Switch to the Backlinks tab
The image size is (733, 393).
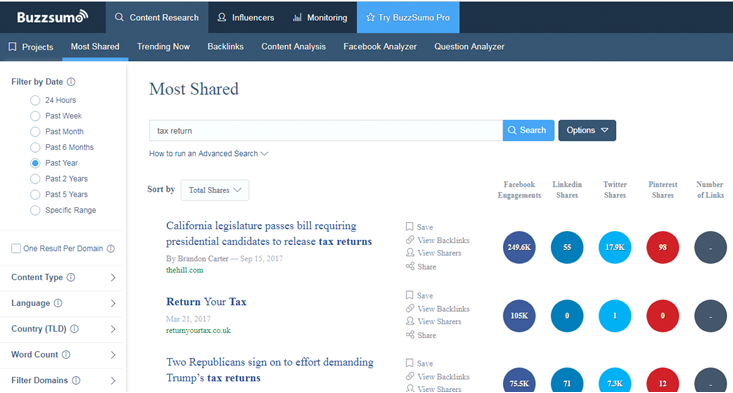(x=225, y=46)
